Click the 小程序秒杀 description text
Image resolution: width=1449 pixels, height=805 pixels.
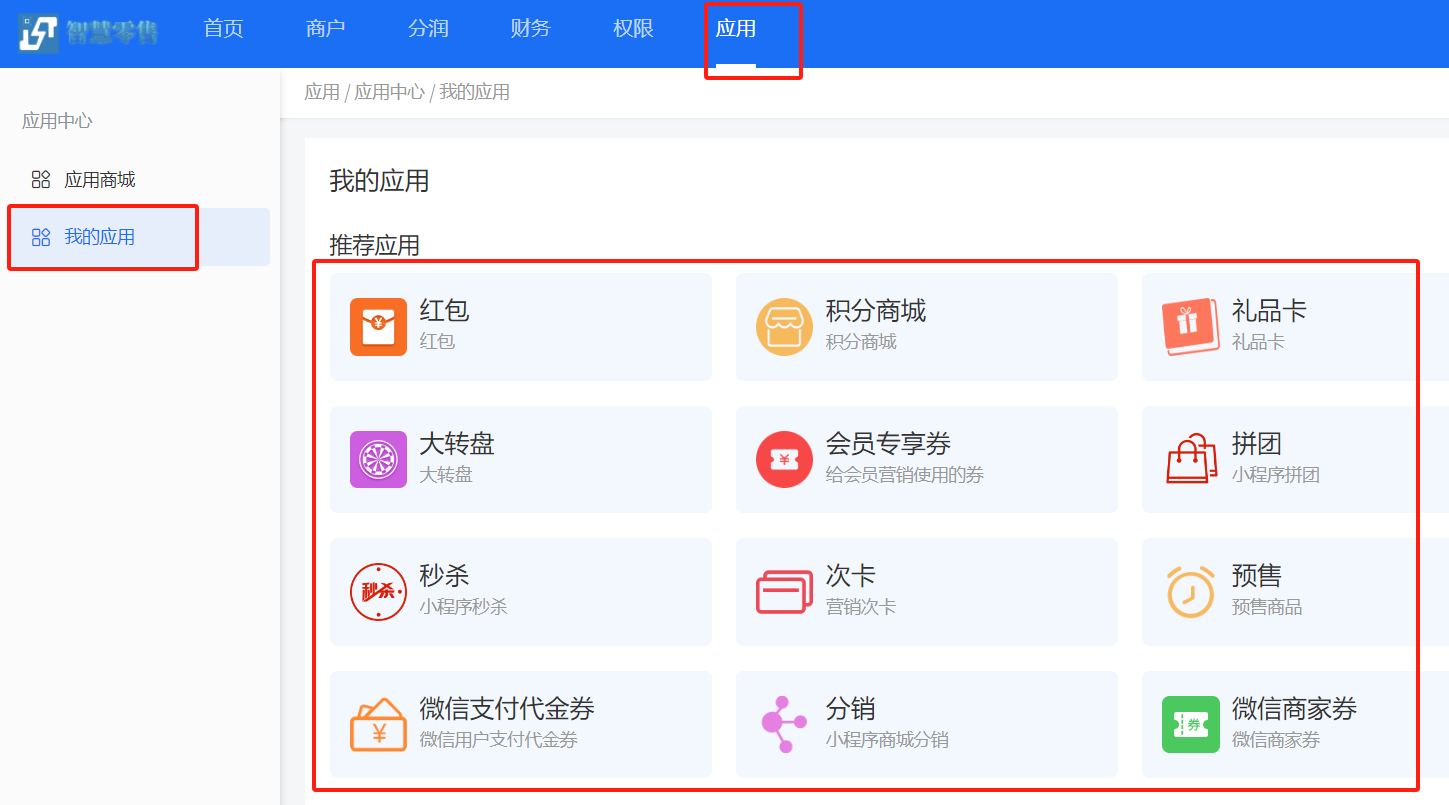pyautogui.click(x=464, y=607)
